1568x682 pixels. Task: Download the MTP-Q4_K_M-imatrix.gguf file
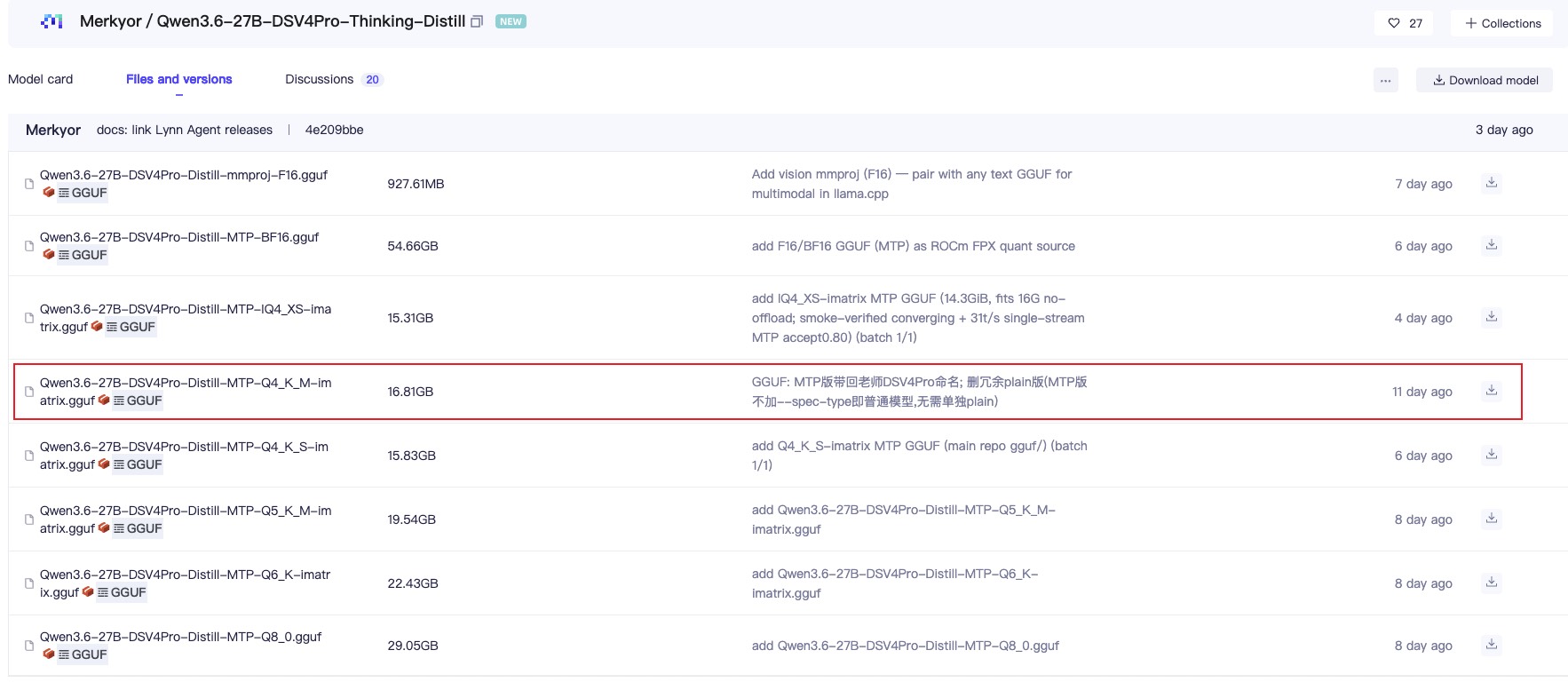point(1492,391)
